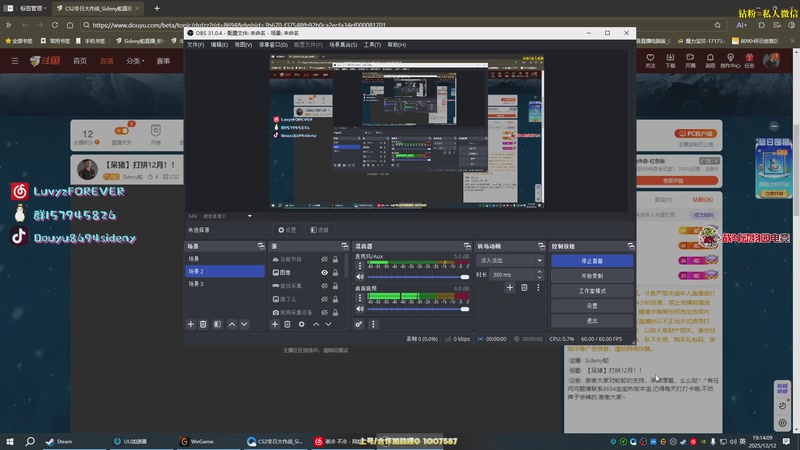Toggle lock on 视频采集设备 source
Viewport: 800px width, 450px height.
pos(335,312)
